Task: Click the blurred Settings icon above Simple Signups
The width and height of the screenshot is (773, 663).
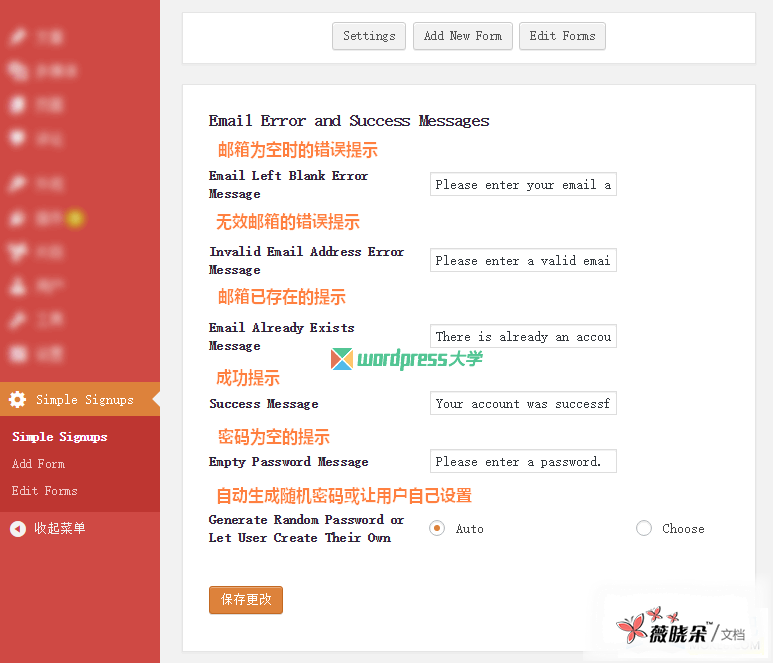Action: click(18, 353)
